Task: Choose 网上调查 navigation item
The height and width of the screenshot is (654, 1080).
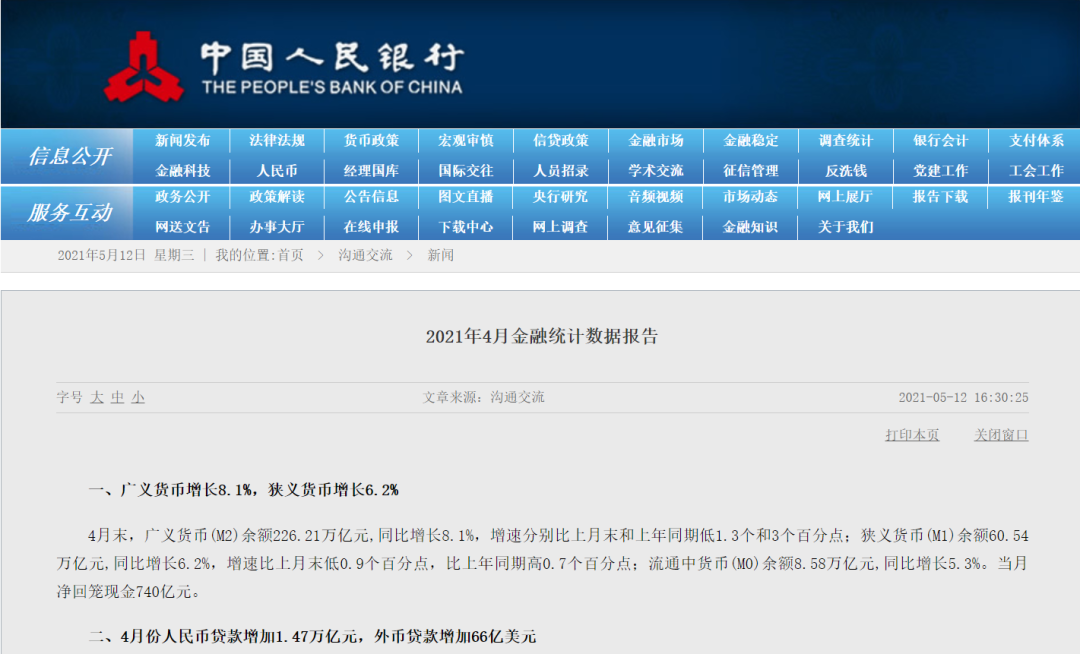Action: [x=561, y=227]
